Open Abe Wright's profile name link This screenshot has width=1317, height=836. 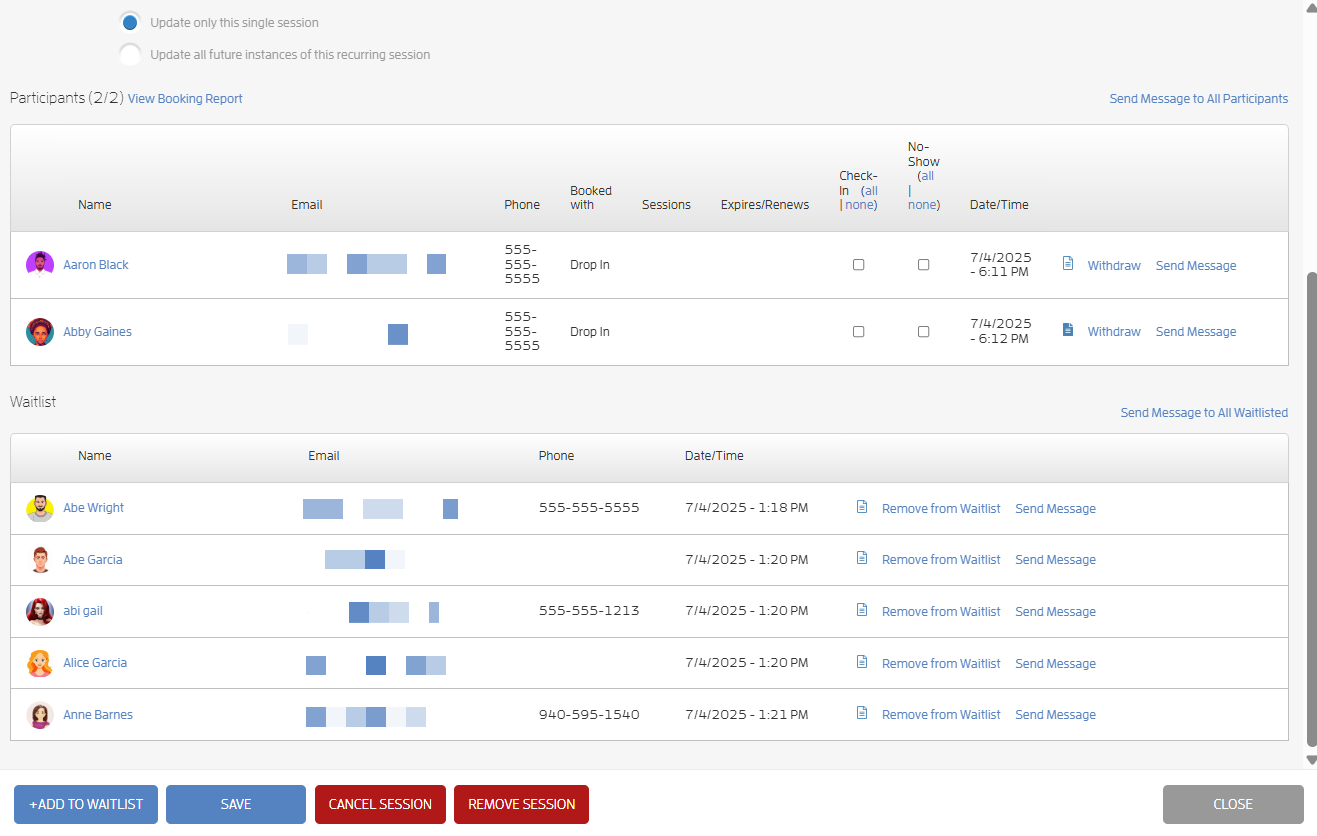point(94,508)
